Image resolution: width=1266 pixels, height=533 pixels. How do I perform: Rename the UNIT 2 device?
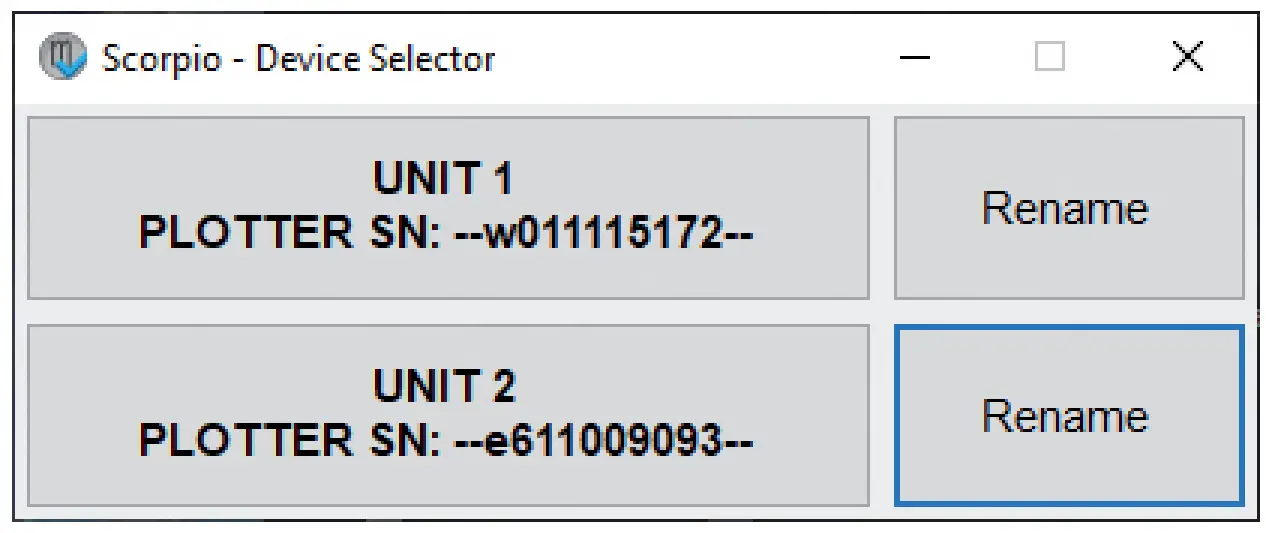point(1068,415)
